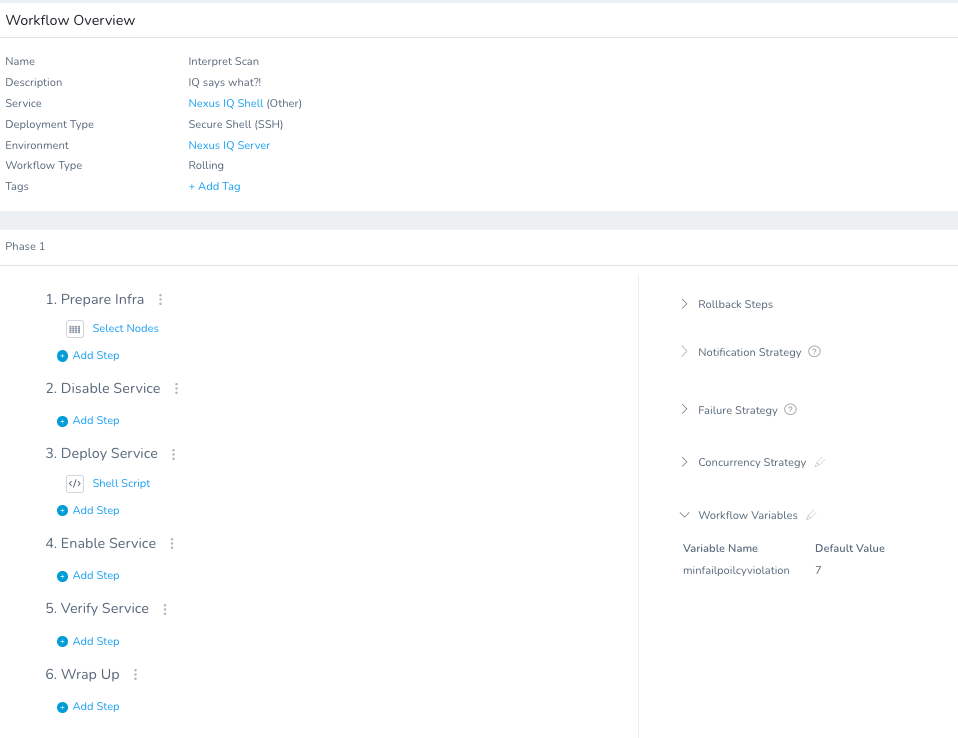The height and width of the screenshot is (738, 958).
Task: Open the Nexus IQ Shell service link
Action: pos(225,103)
